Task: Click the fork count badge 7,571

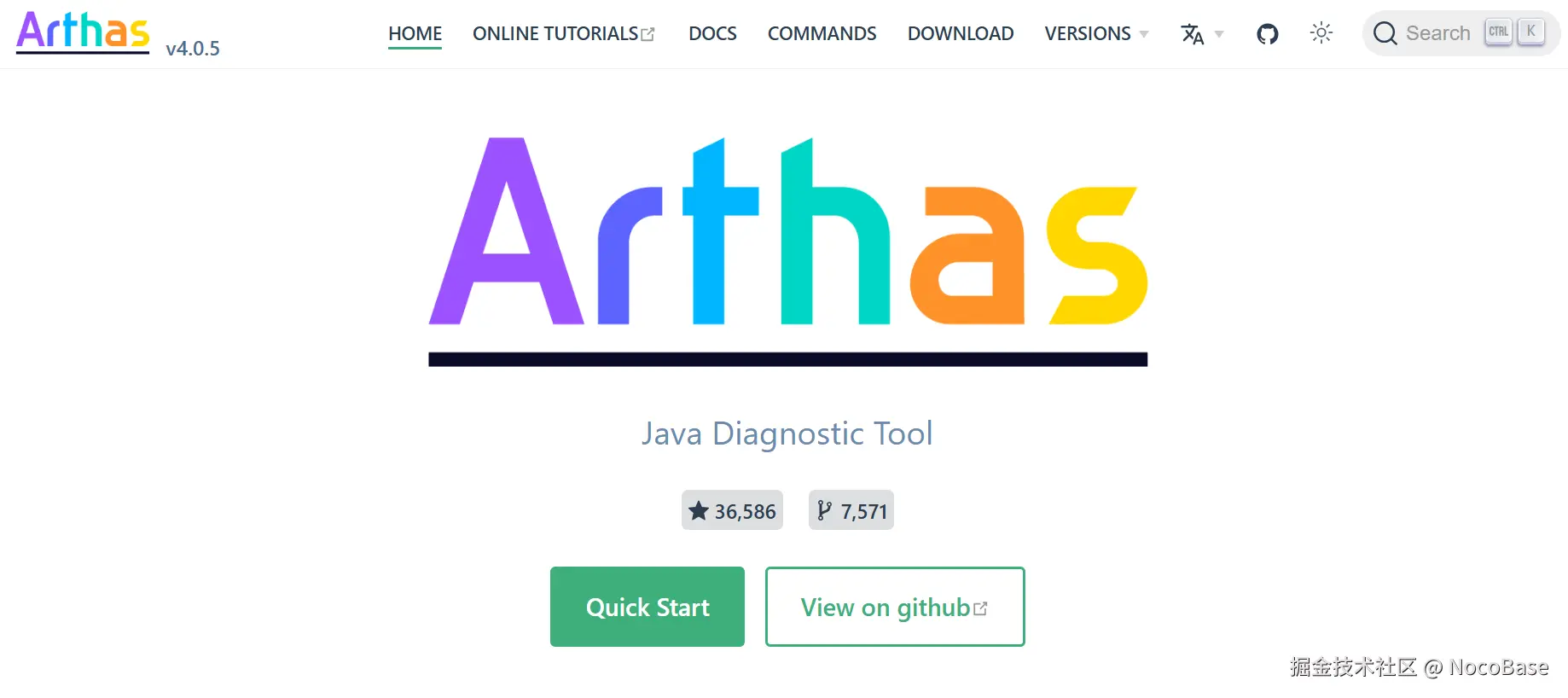Action: pyautogui.click(x=851, y=510)
